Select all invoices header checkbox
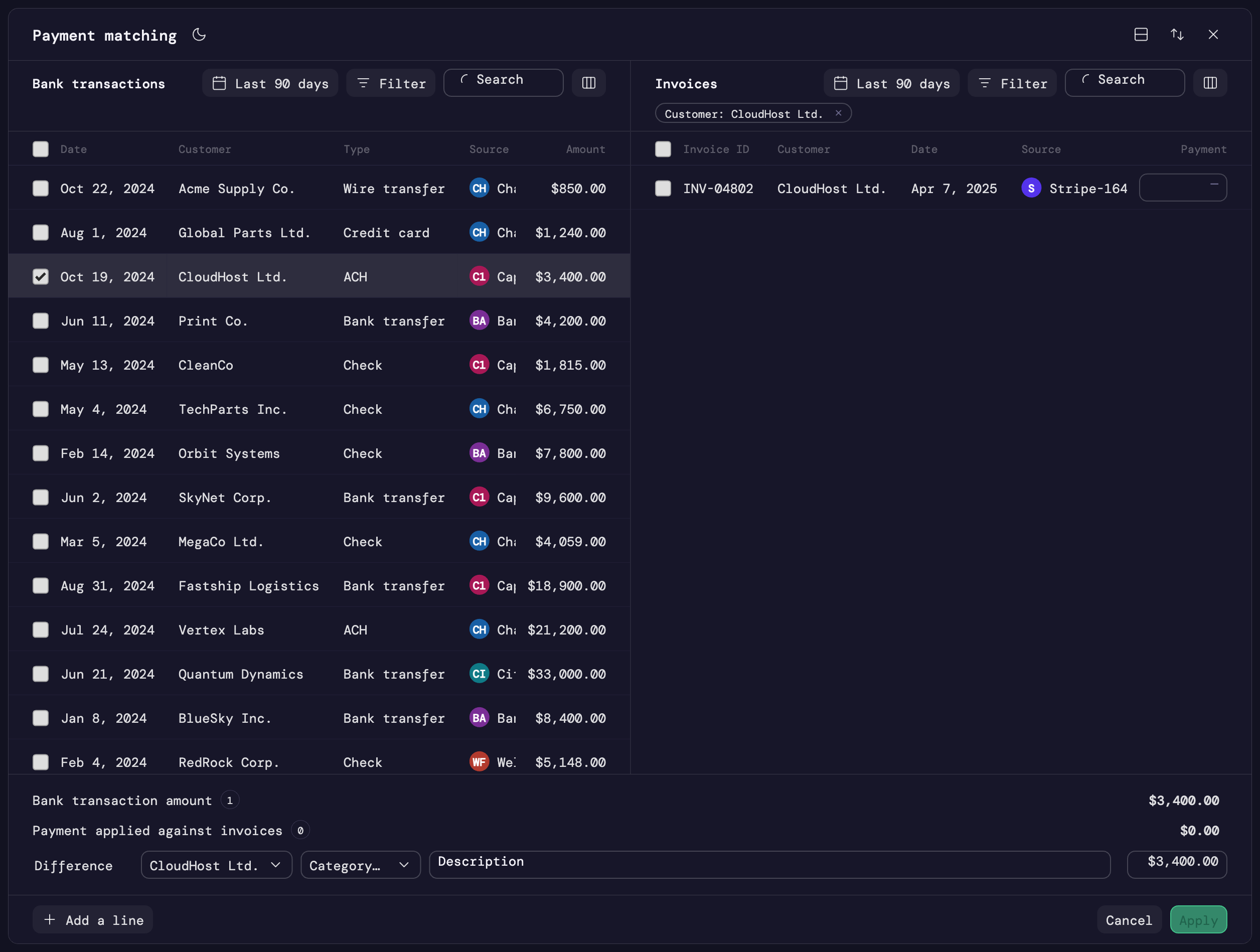1260x952 pixels. [x=663, y=149]
